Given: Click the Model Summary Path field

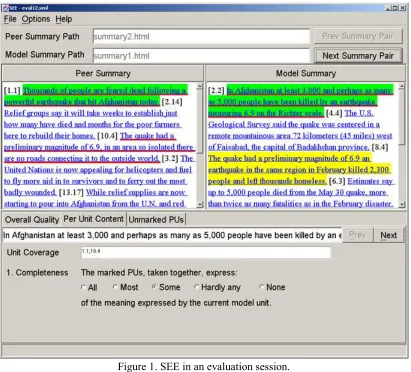Looking at the screenshot, I should coord(201,56).
